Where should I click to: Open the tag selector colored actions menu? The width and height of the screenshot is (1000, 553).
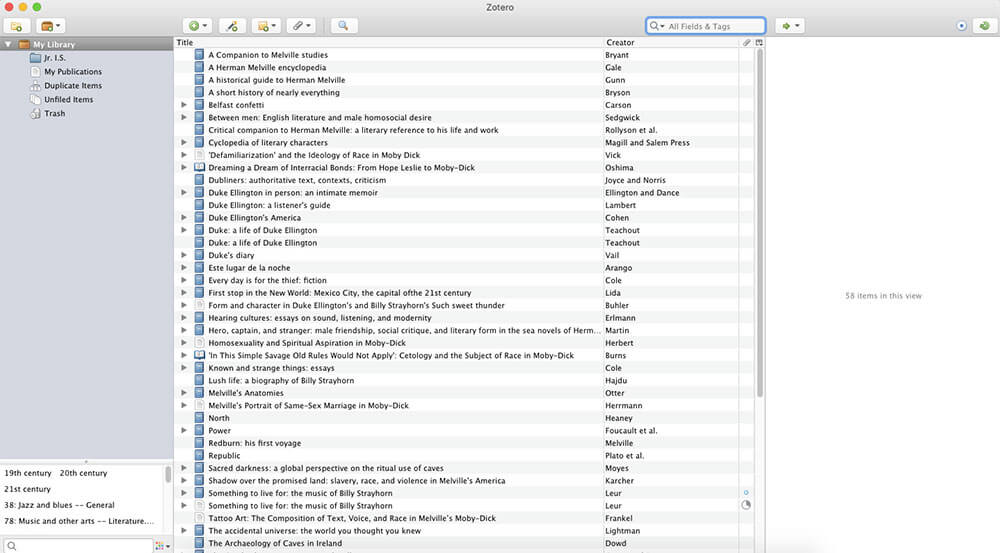pos(163,546)
